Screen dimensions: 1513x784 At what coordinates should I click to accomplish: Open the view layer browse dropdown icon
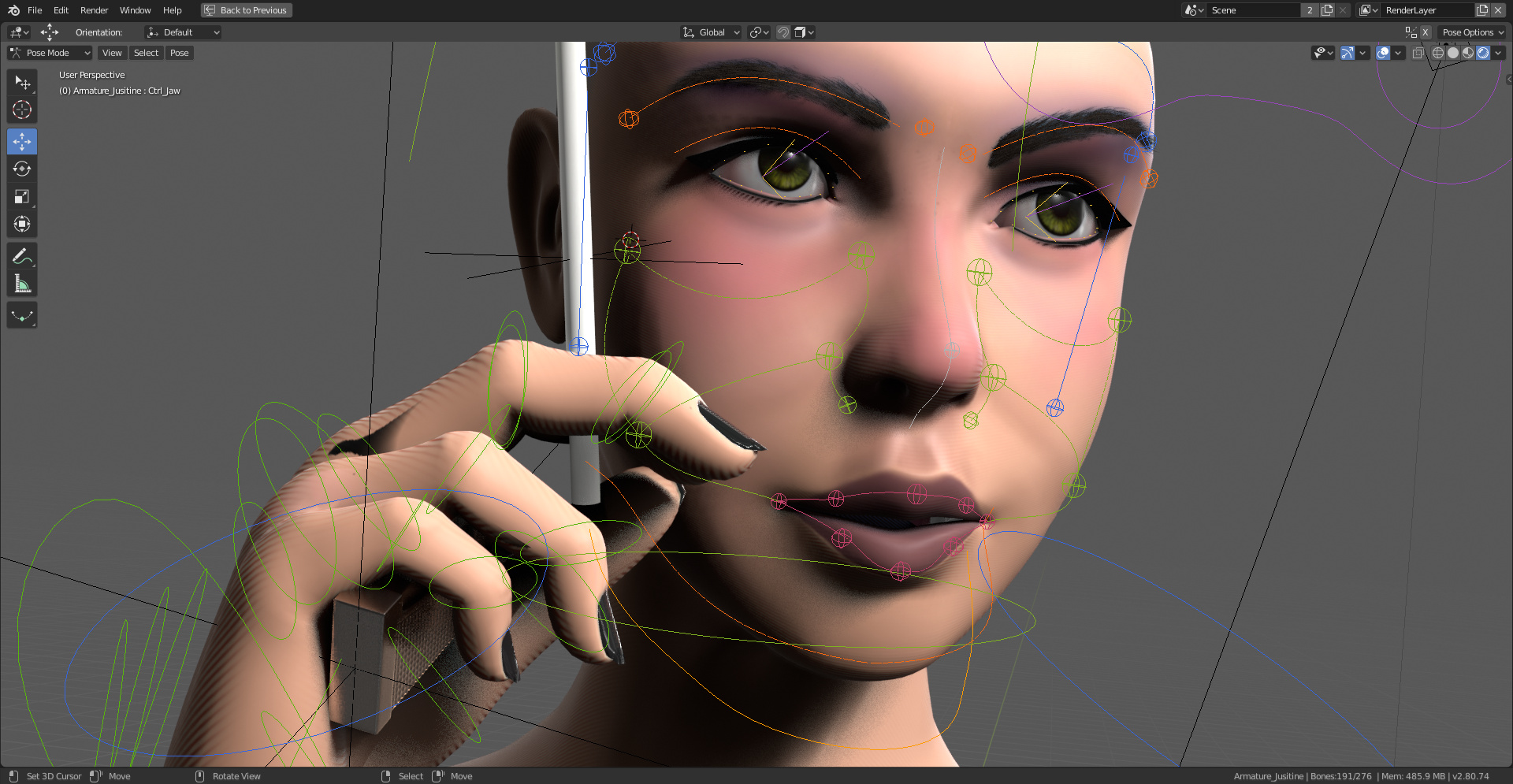(1369, 10)
